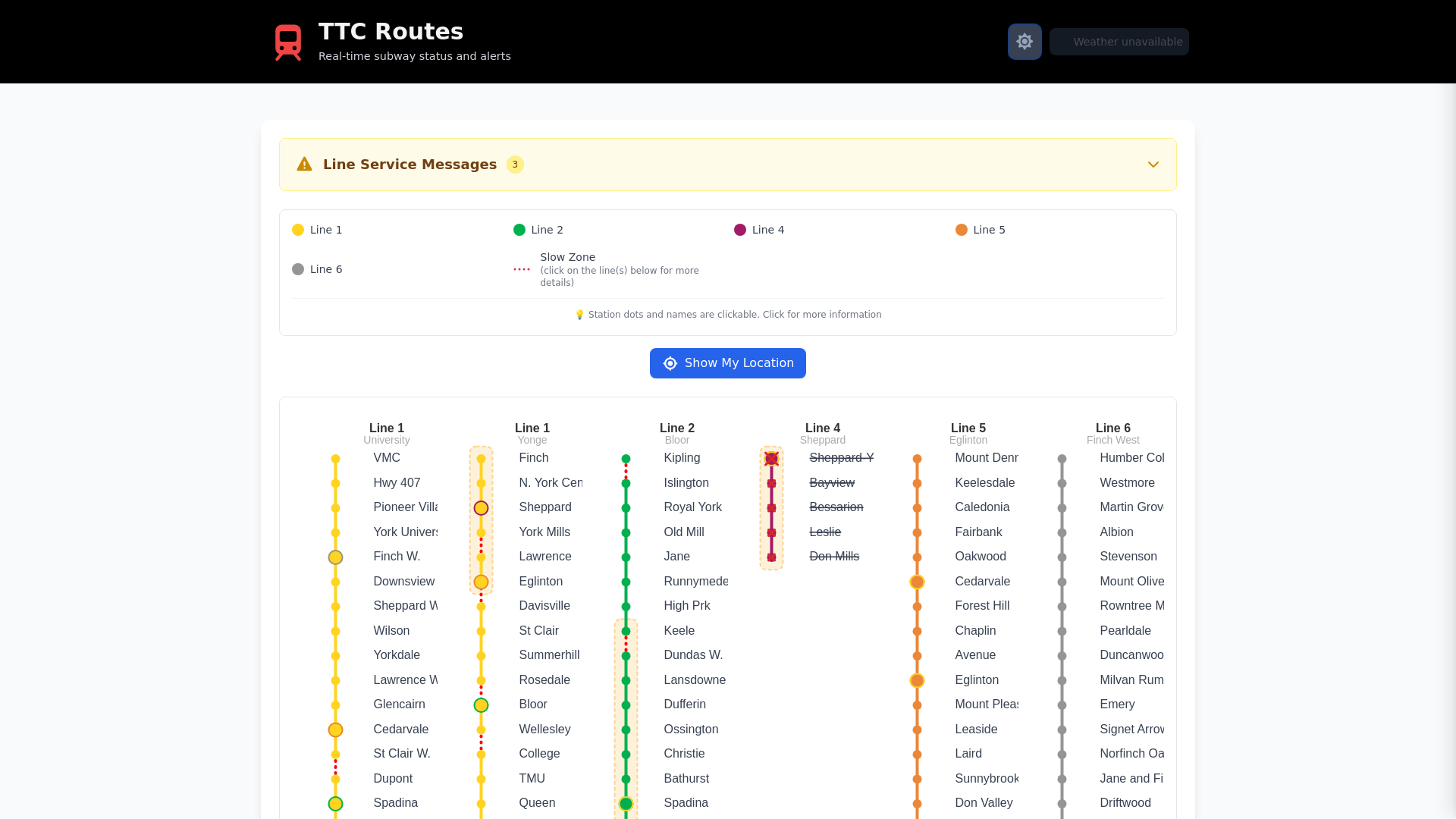This screenshot has height=819, width=1456.
Task: Click the red TTC train logo icon
Action: click(x=288, y=42)
